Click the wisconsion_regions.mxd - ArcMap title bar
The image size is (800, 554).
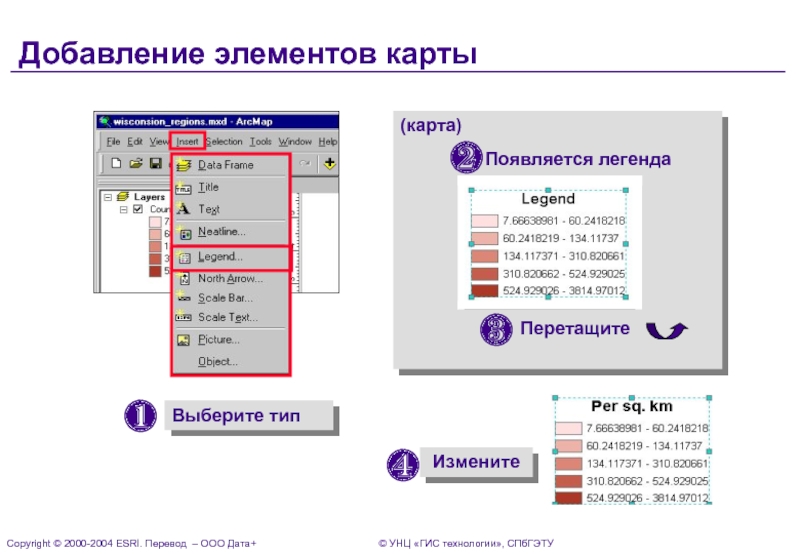pyautogui.click(x=218, y=121)
